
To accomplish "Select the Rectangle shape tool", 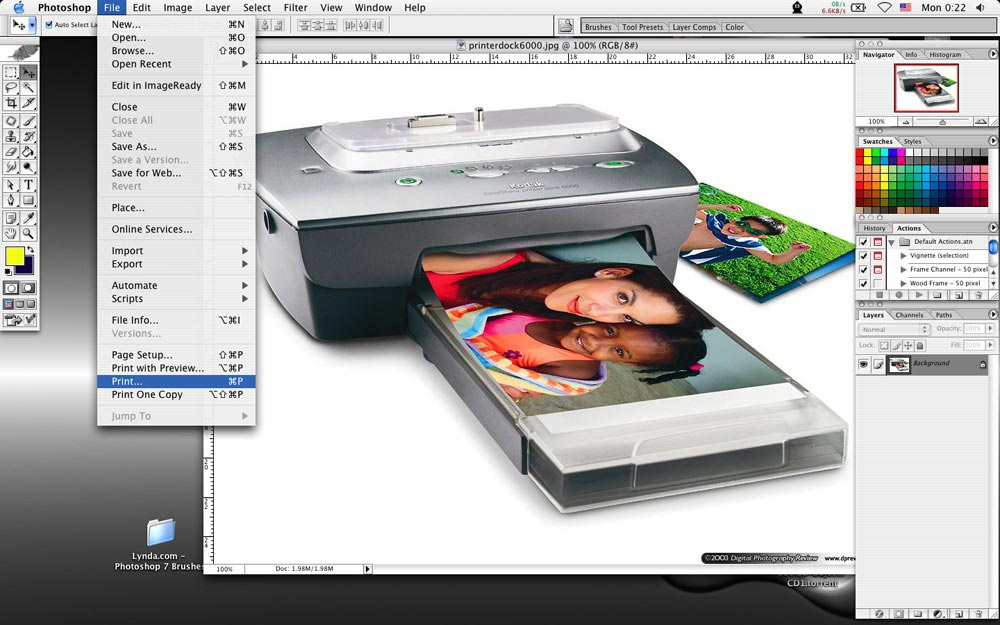I will (x=28, y=200).
